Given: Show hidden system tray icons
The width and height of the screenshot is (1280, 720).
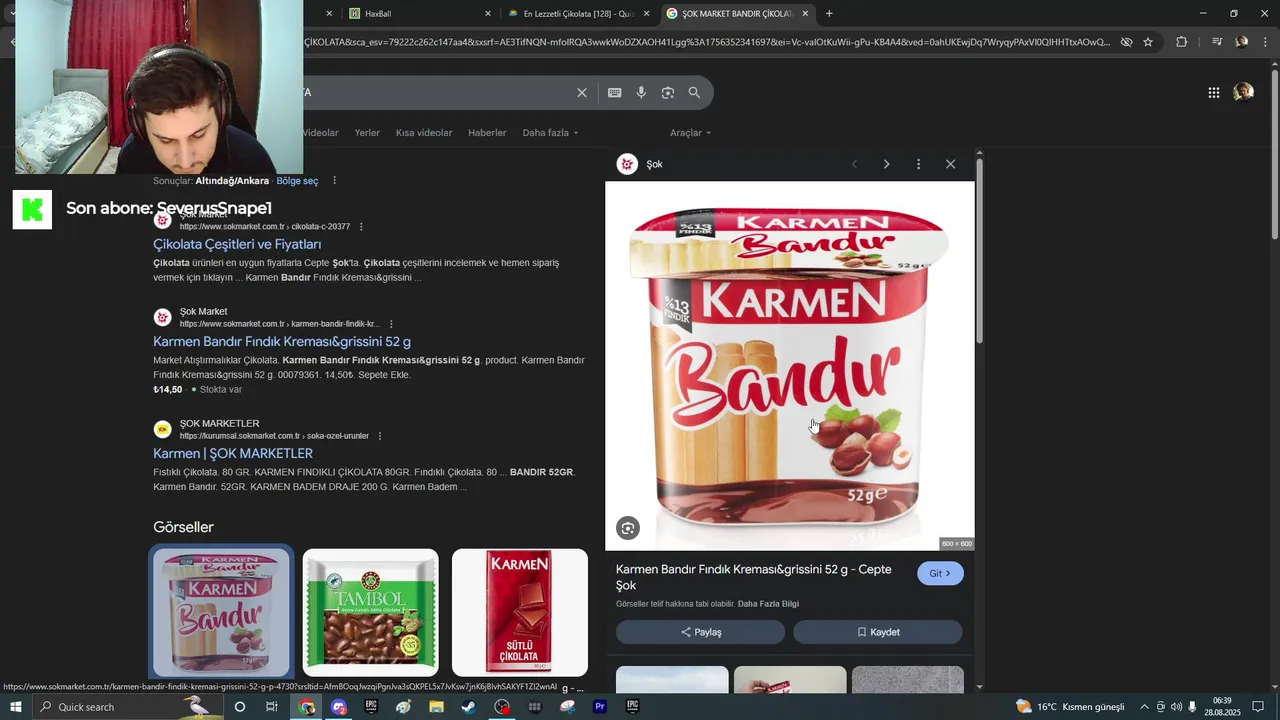Looking at the screenshot, I should click(x=1144, y=707).
